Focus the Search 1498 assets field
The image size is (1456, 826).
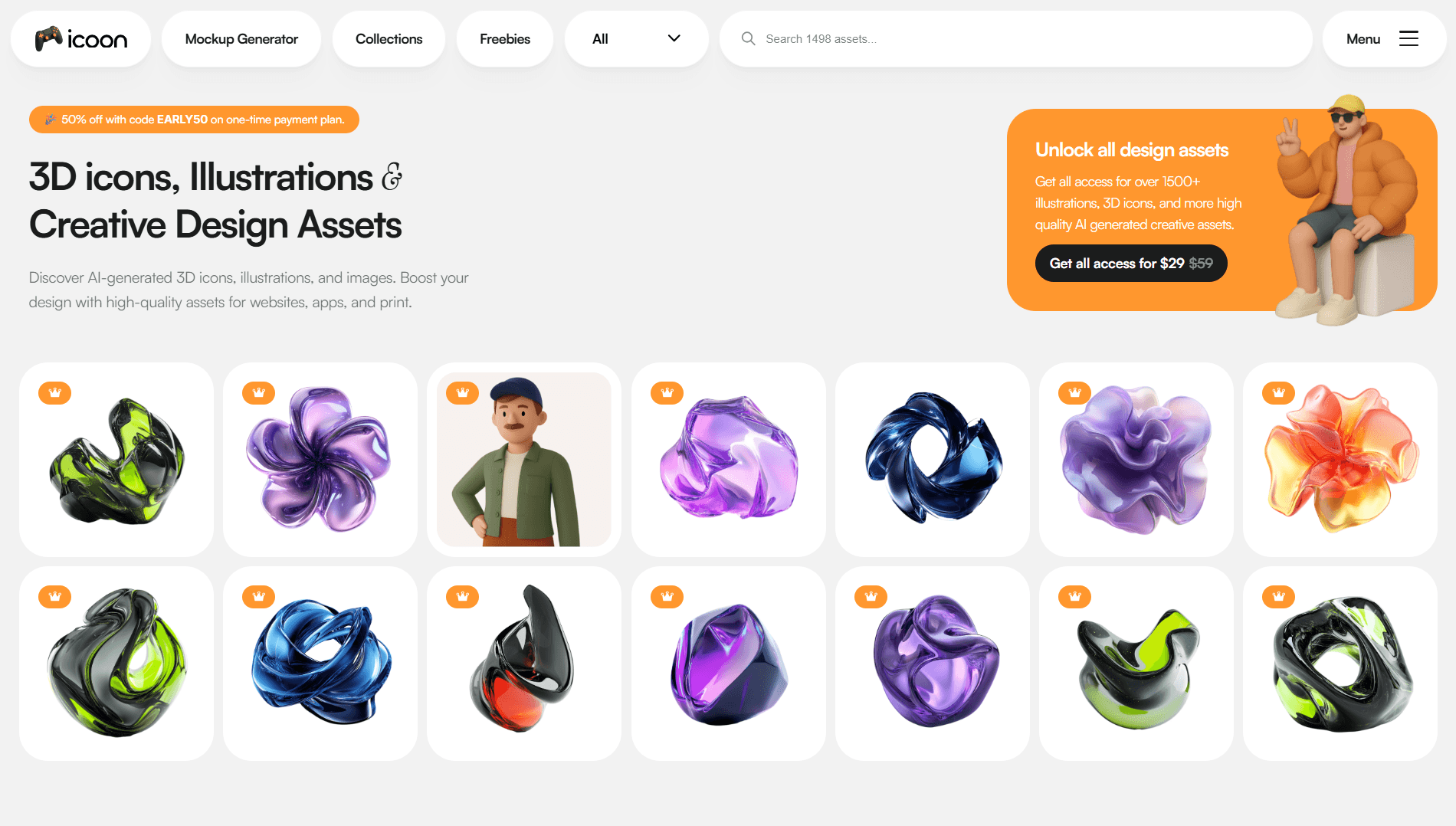(1015, 39)
